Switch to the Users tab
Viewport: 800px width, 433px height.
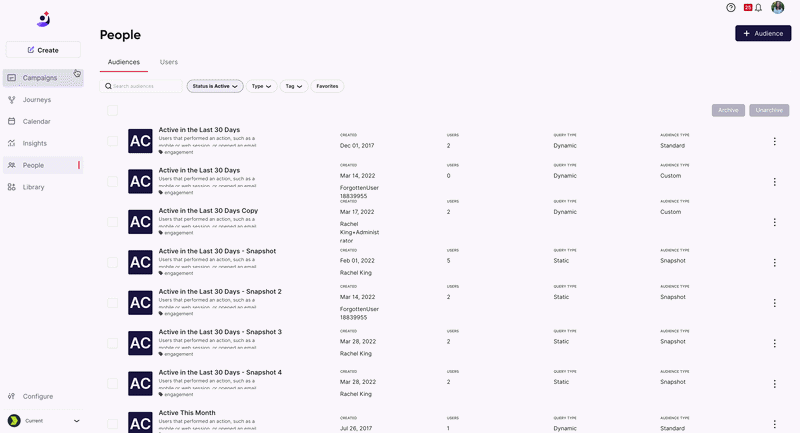[168, 62]
